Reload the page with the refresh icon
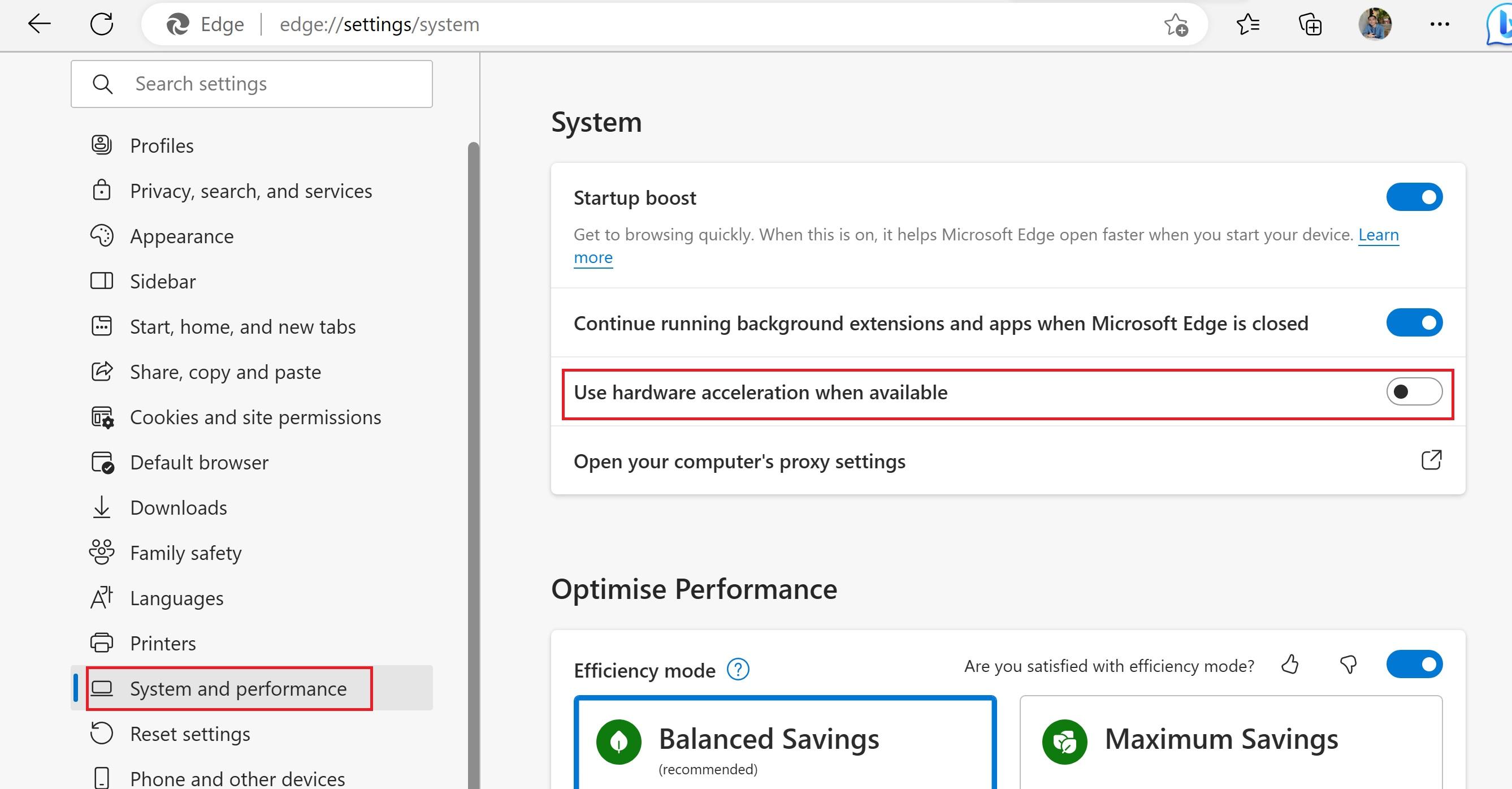Screen dimensions: 1512x789 [102, 24]
